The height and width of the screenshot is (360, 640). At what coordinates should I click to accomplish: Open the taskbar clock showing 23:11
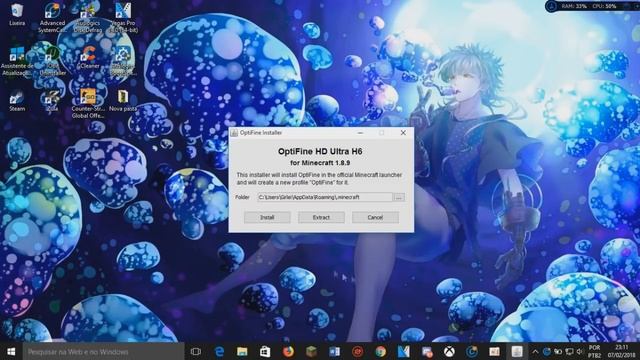click(621, 351)
